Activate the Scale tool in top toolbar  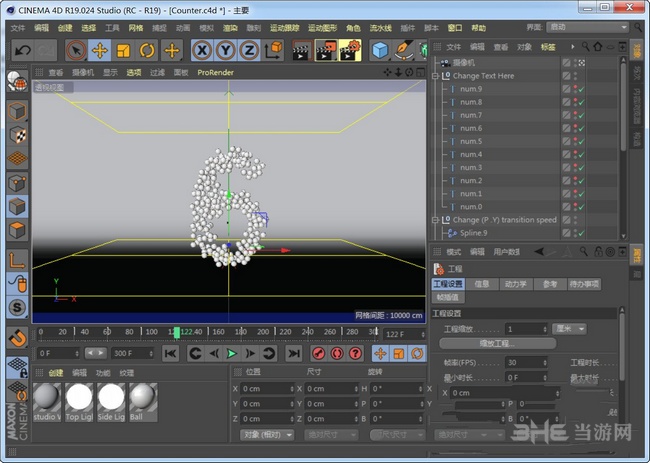click(x=124, y=51)
